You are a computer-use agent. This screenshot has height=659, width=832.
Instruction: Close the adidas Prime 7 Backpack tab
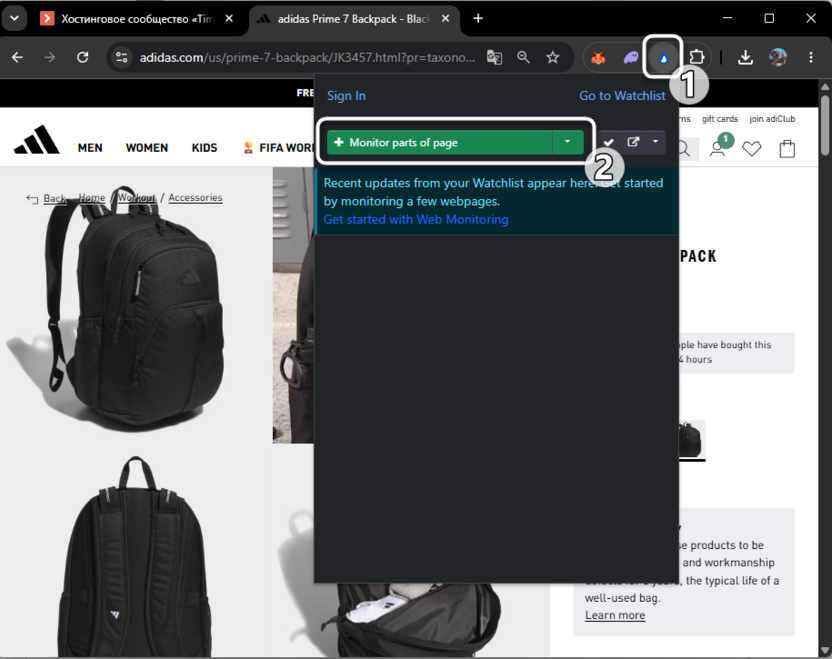[446, 19]
